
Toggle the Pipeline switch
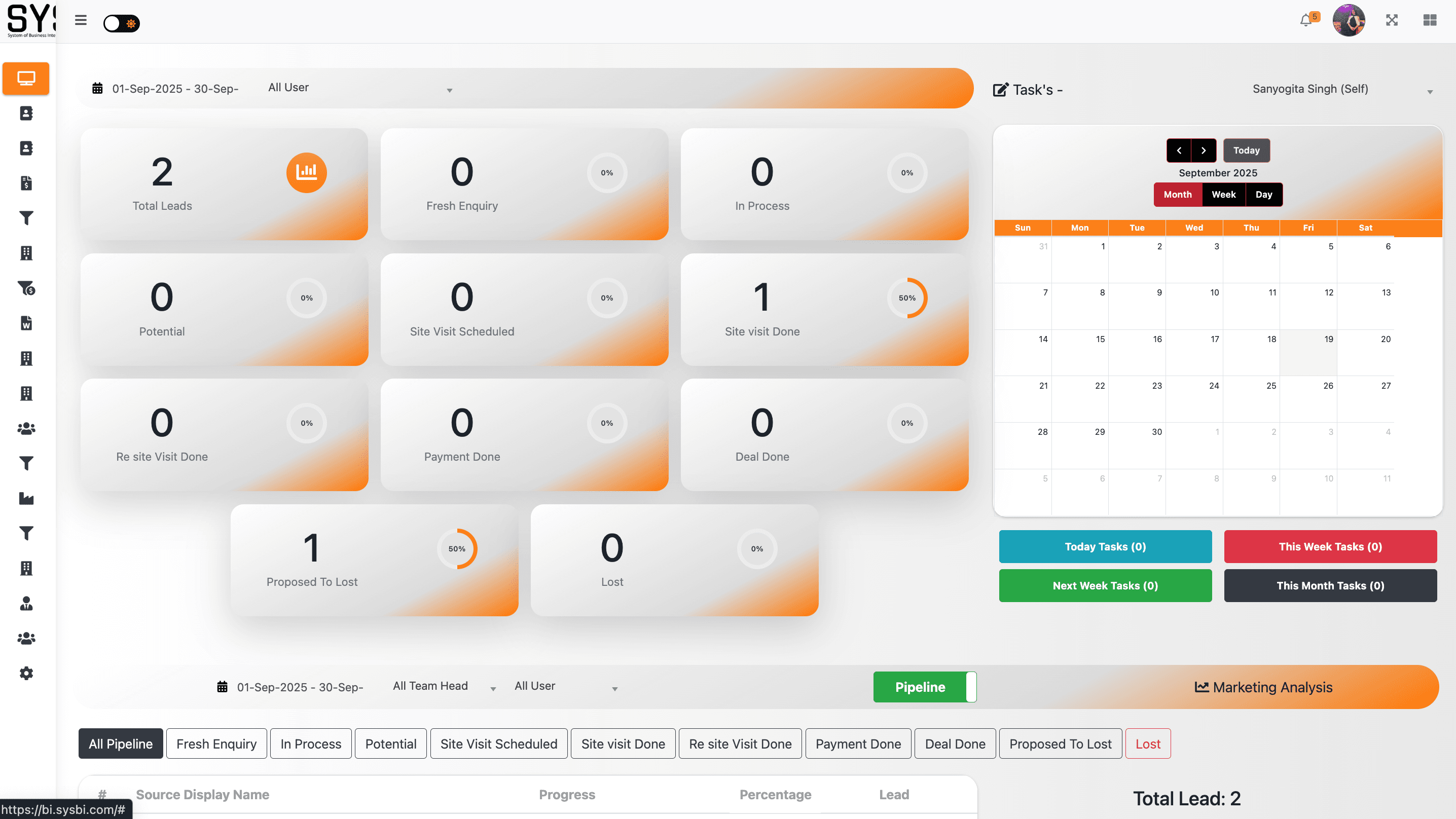coord(924,687)
